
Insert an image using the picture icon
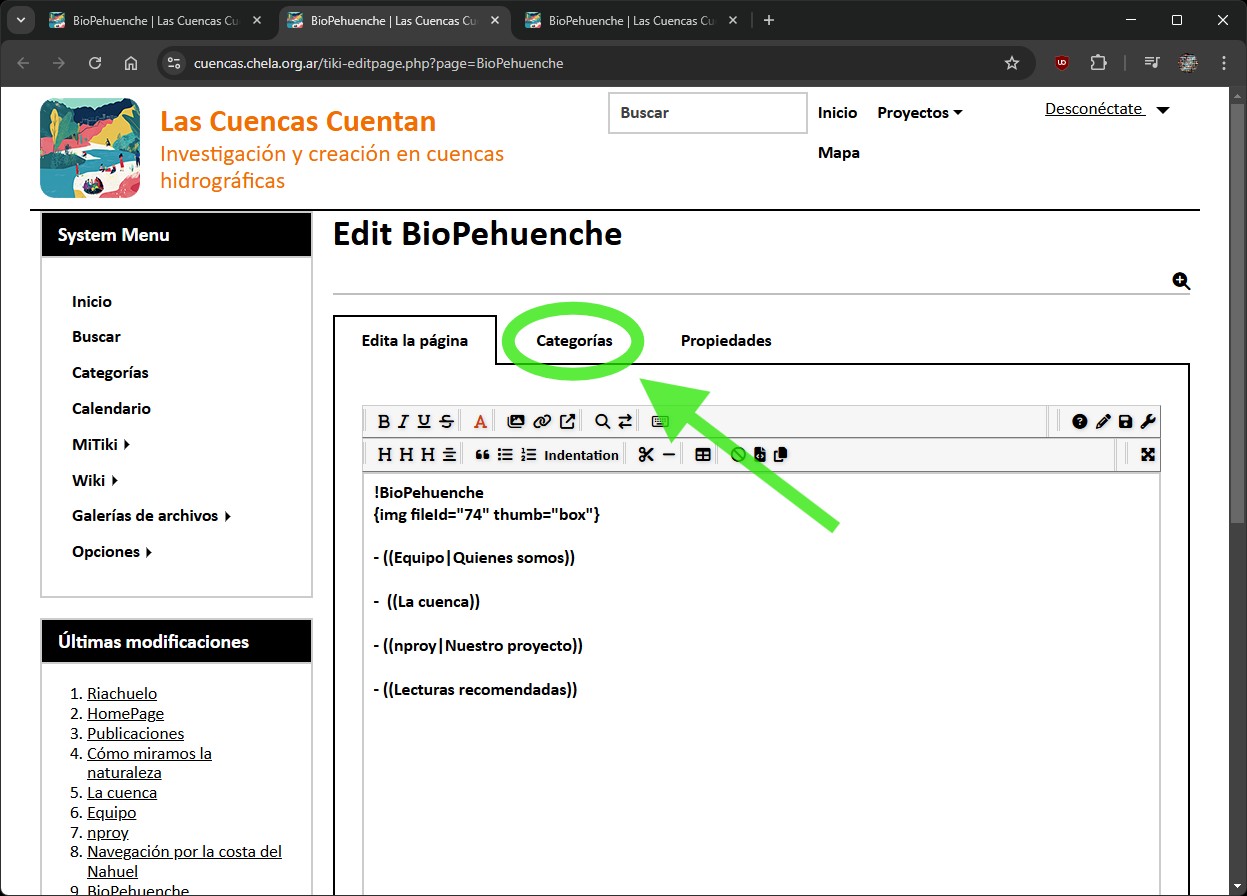tap(516, 422)
